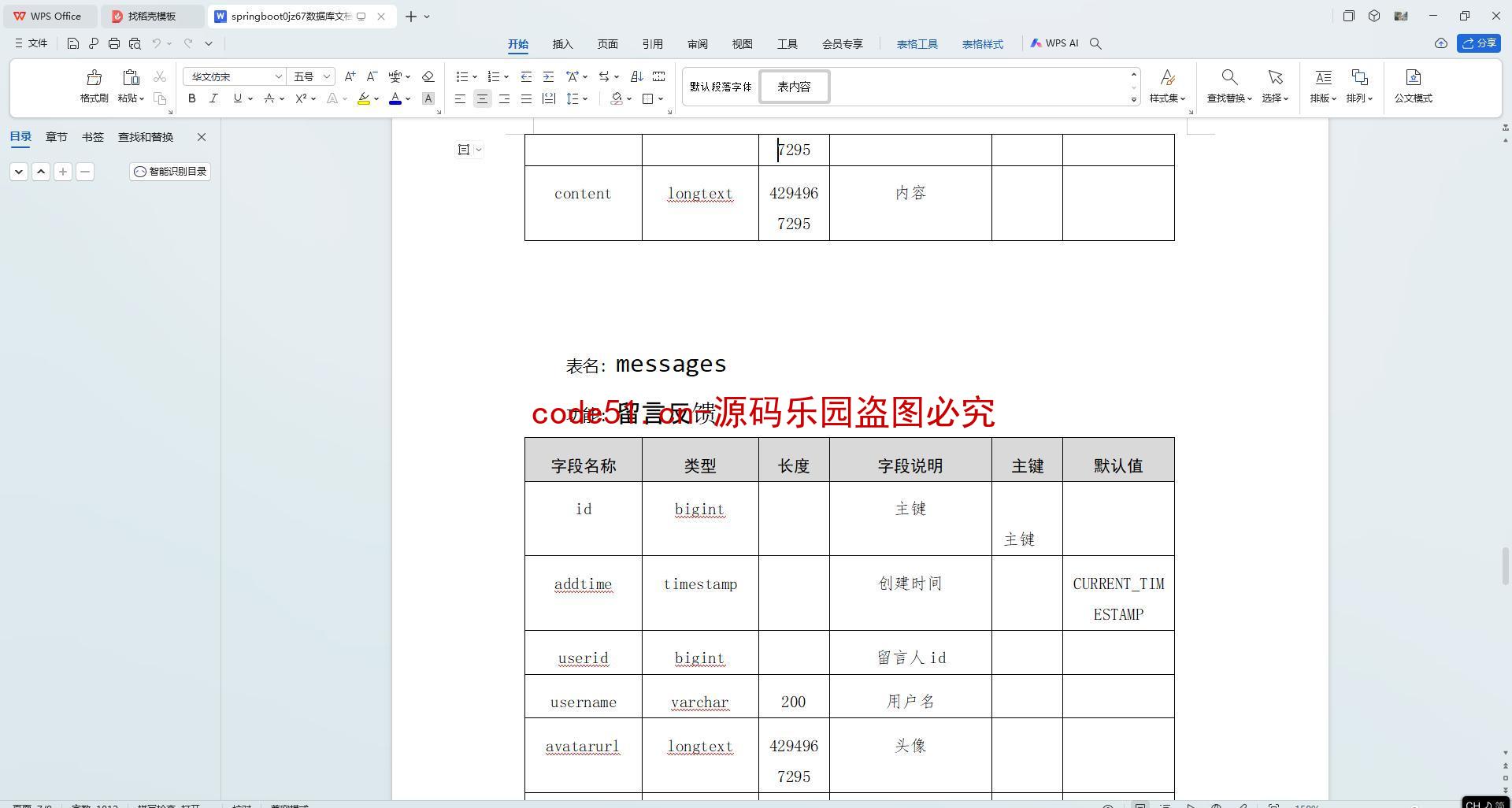Toggle Superscript formatting
This screenshot has height=808, width=1512.
[x=301, y=98]
